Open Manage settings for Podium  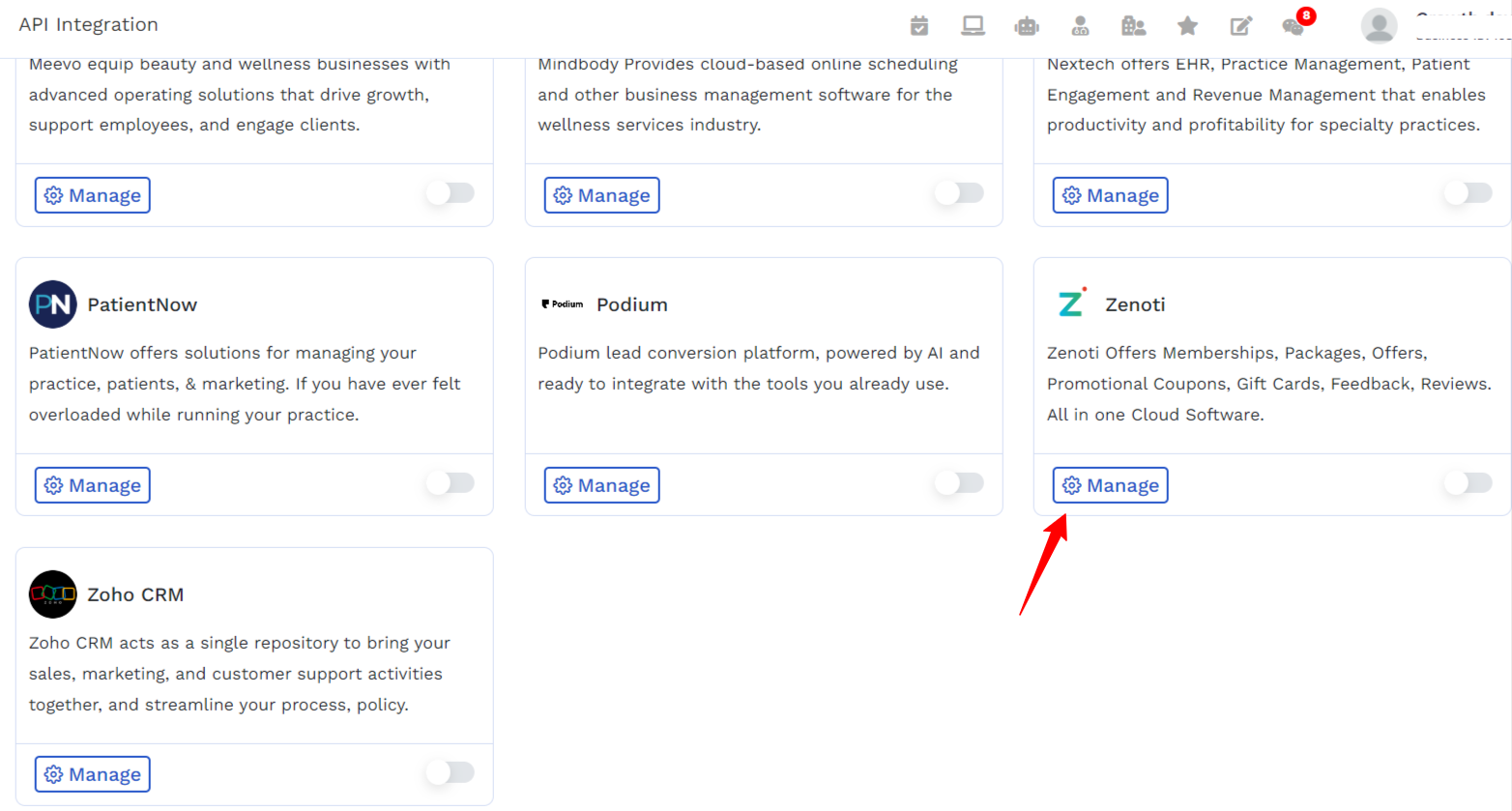pos(601,485)
